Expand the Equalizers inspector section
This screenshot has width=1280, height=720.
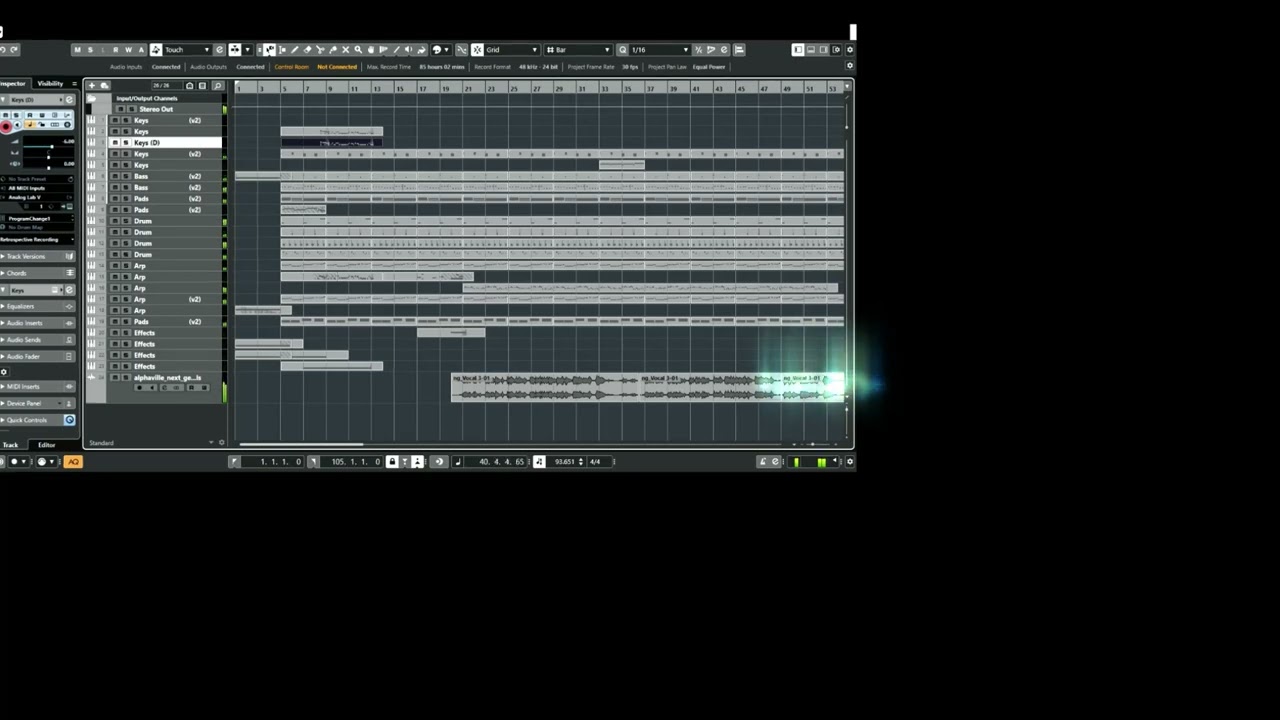(37, 306)
